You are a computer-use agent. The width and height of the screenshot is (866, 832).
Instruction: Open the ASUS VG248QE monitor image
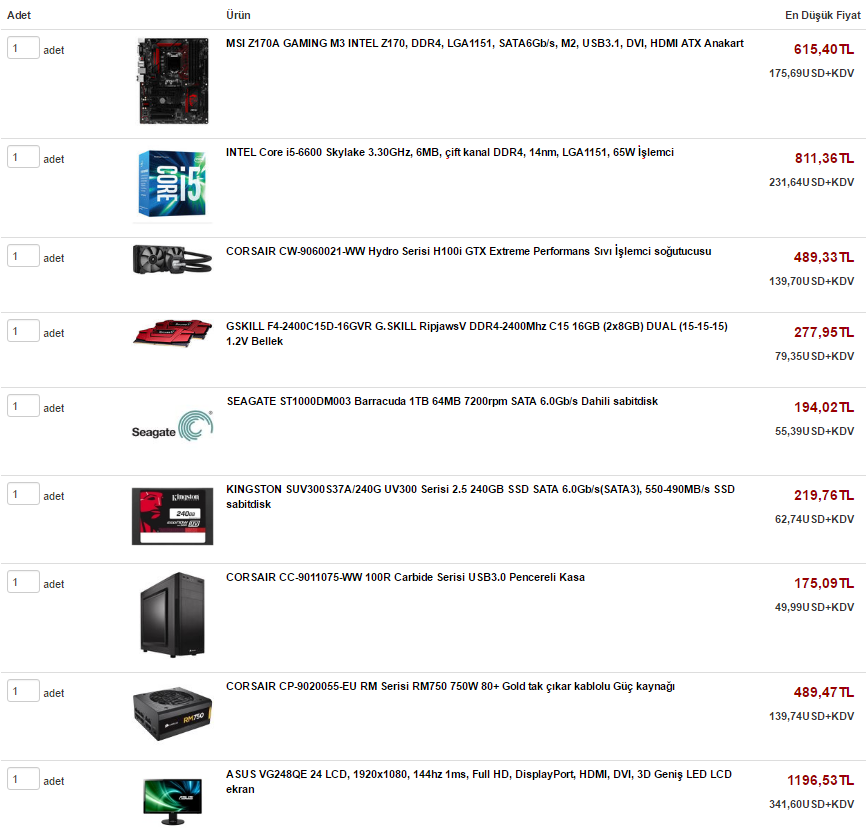click(x=172, y=801)
